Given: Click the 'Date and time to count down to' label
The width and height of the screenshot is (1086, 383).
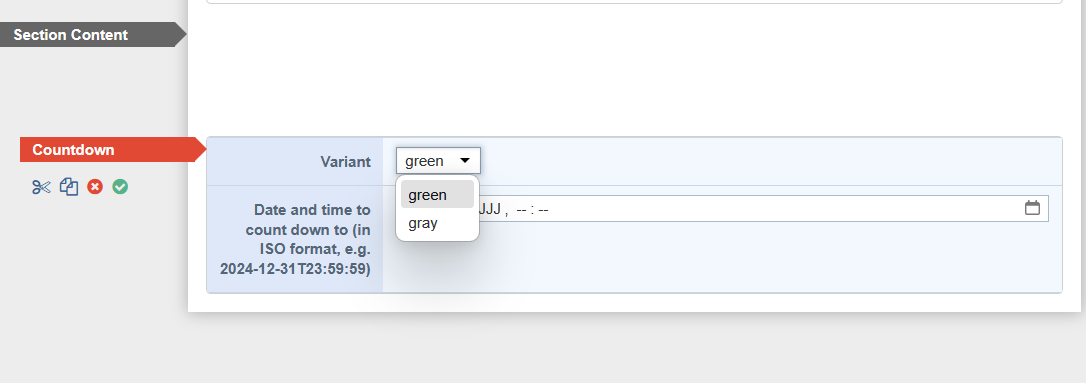Looking at the screenshot, I should 295,239.
